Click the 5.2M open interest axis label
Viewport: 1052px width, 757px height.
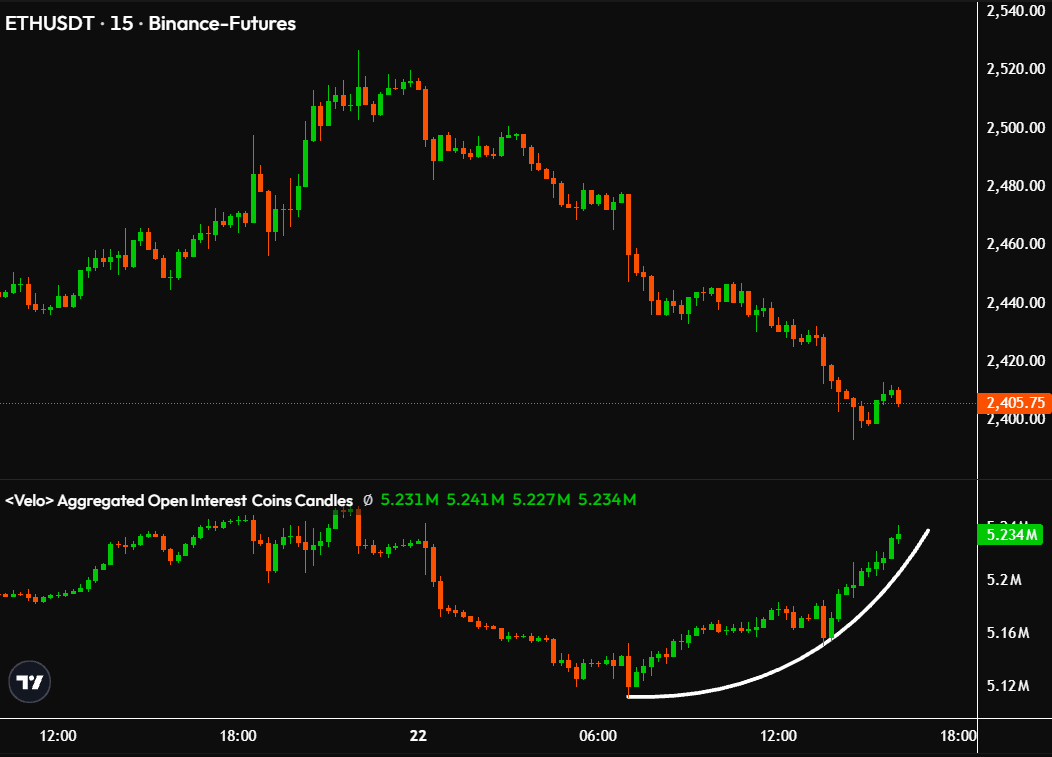point(1004,580)
